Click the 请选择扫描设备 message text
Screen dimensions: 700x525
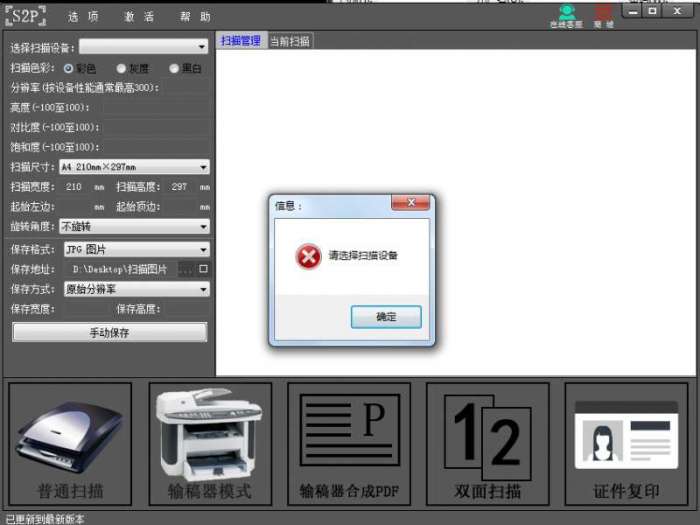point(363,255)
